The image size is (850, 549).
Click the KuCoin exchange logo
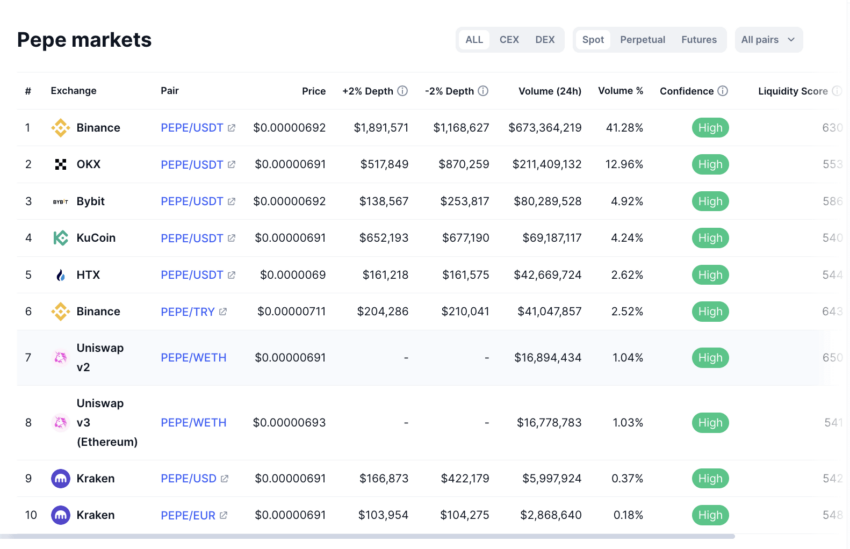(x=60, y=238)
